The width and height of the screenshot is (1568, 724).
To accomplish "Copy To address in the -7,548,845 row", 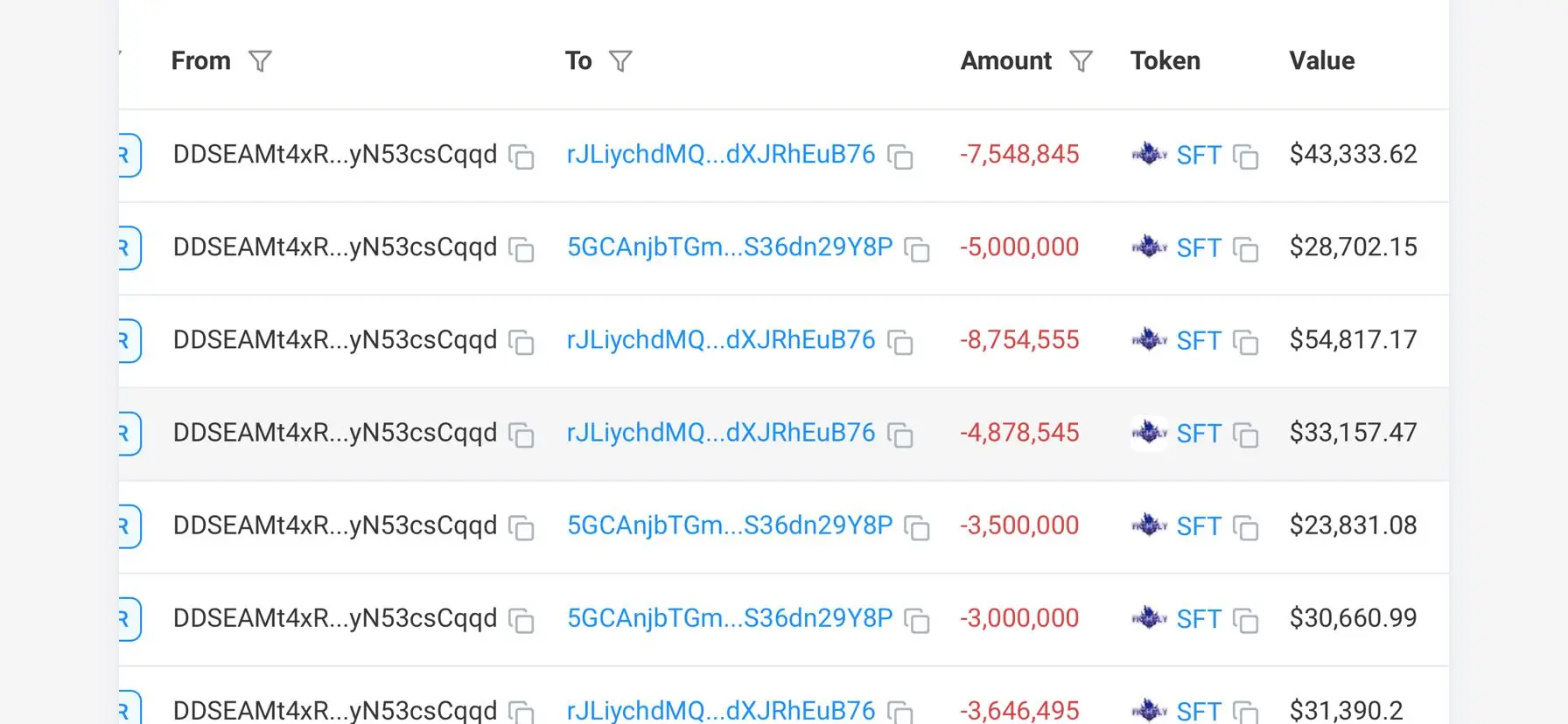I will click(900, 157).
